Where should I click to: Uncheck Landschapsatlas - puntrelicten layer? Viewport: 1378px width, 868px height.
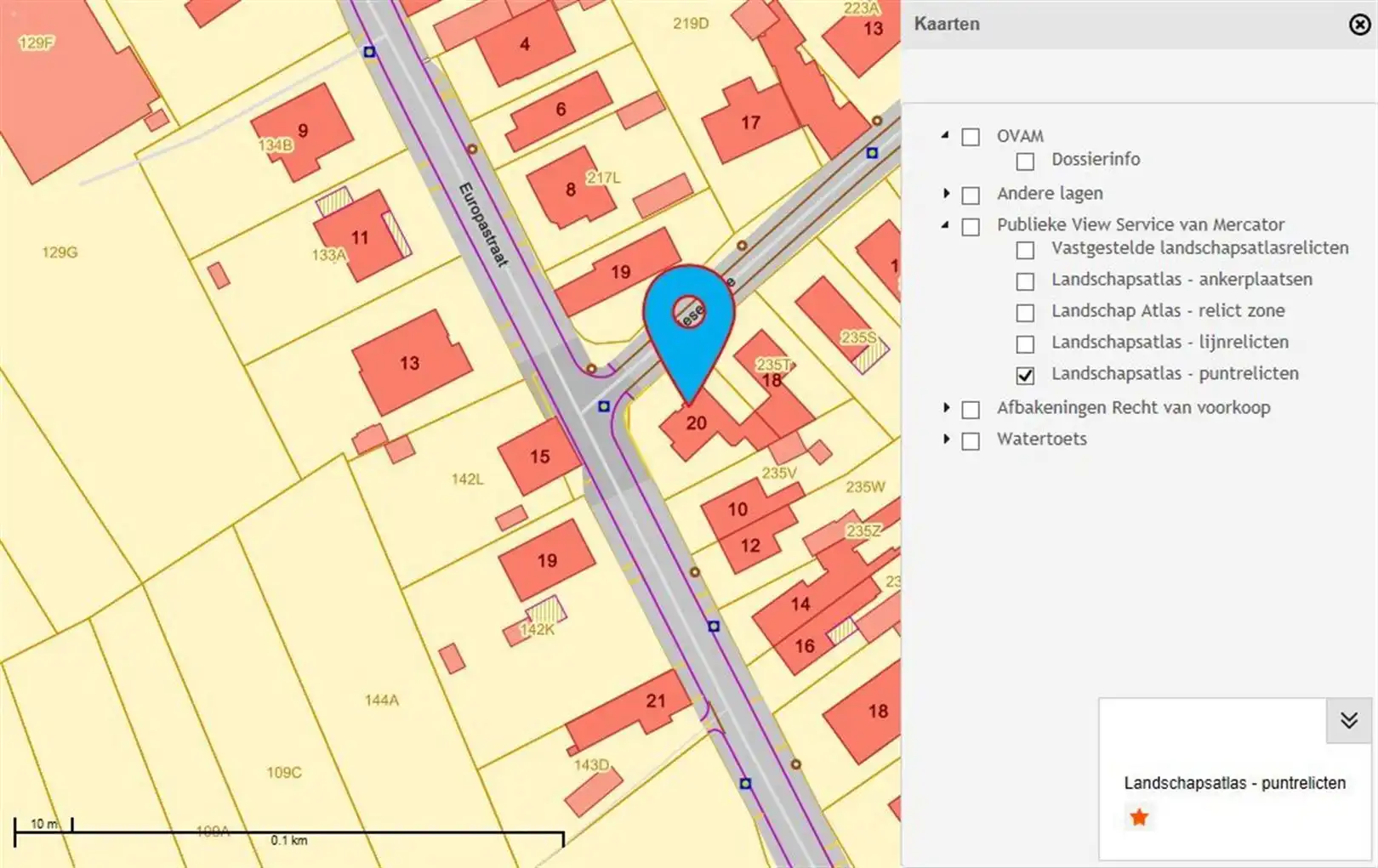click(1025, 375)
